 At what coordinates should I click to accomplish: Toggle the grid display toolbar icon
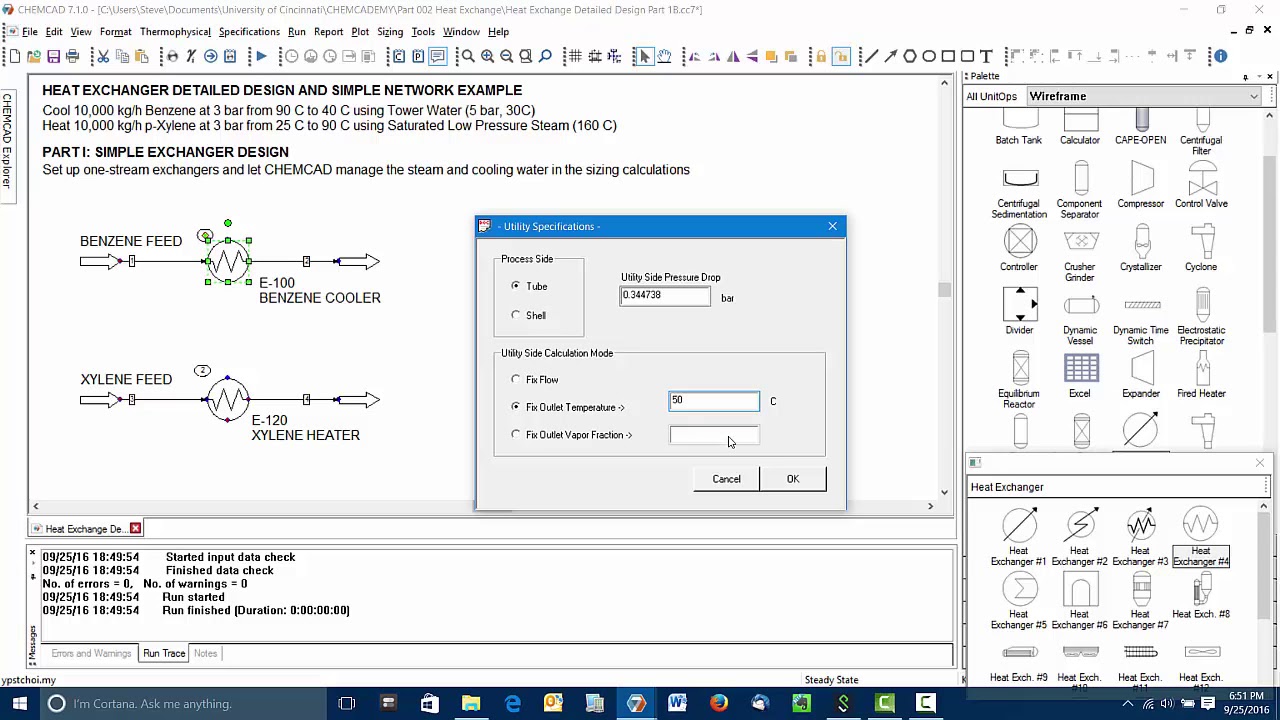tap(575, 56)
